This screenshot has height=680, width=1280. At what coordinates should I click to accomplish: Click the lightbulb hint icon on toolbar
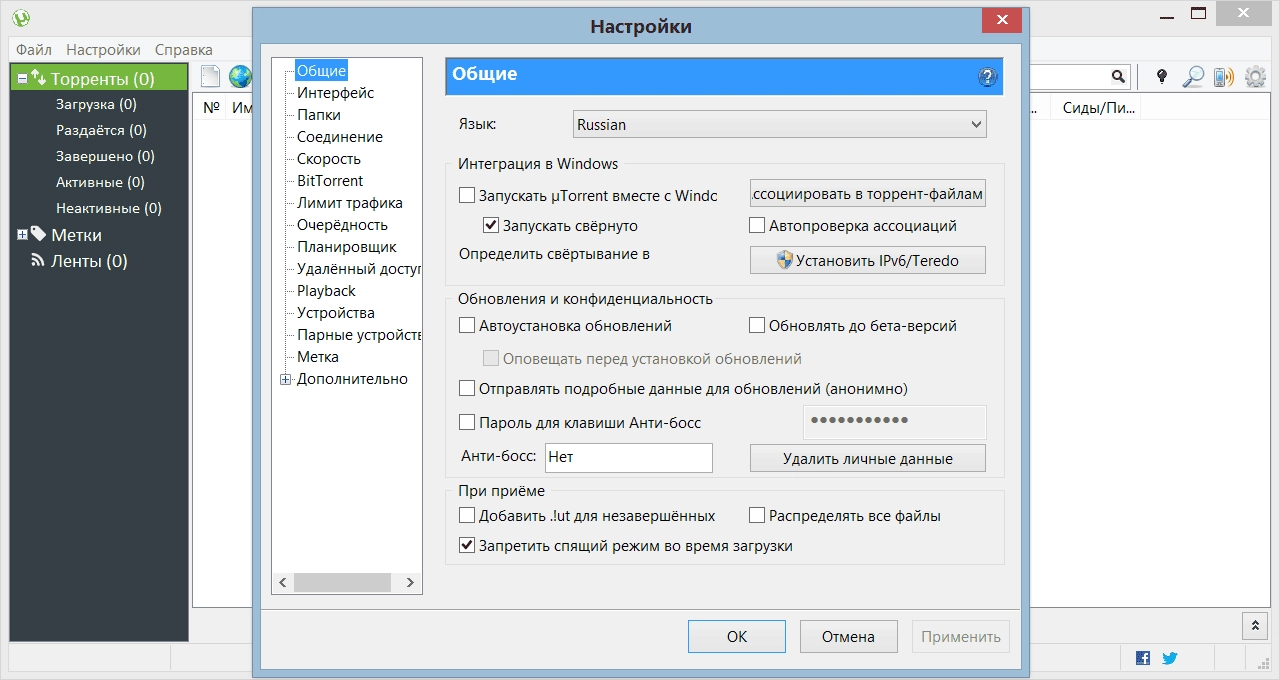point(1161,76)
